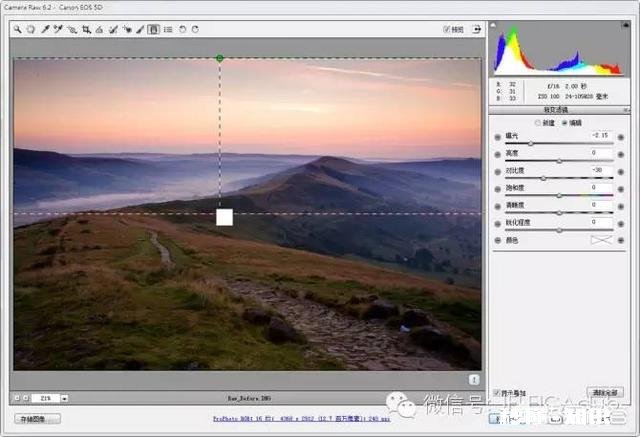Screen dimensions: 640x437
Task: Rotate image counterclockwise
Action: [x=181, y=30]
